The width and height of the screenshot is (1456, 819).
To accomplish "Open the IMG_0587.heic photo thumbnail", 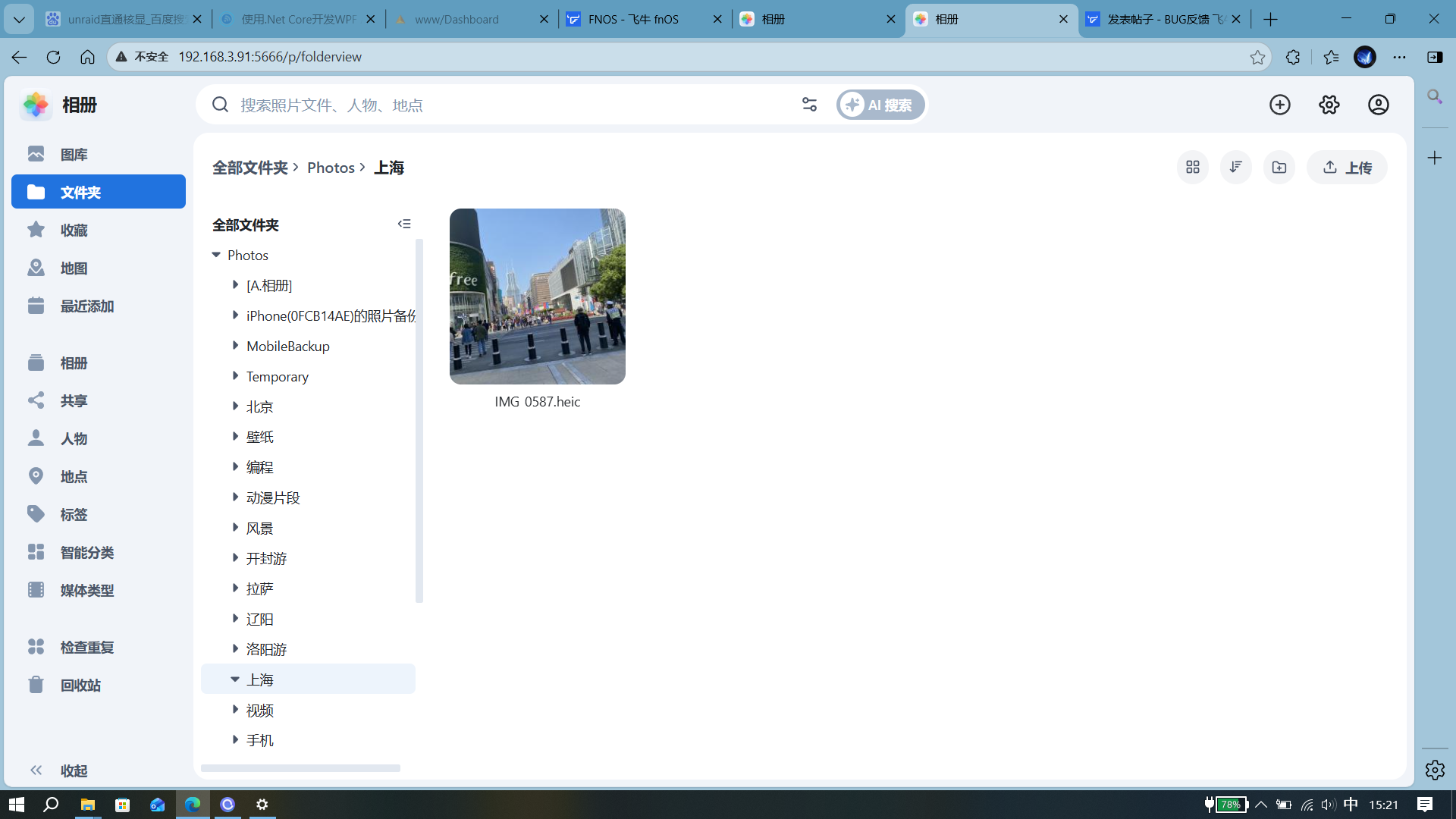I will (537, 297).
